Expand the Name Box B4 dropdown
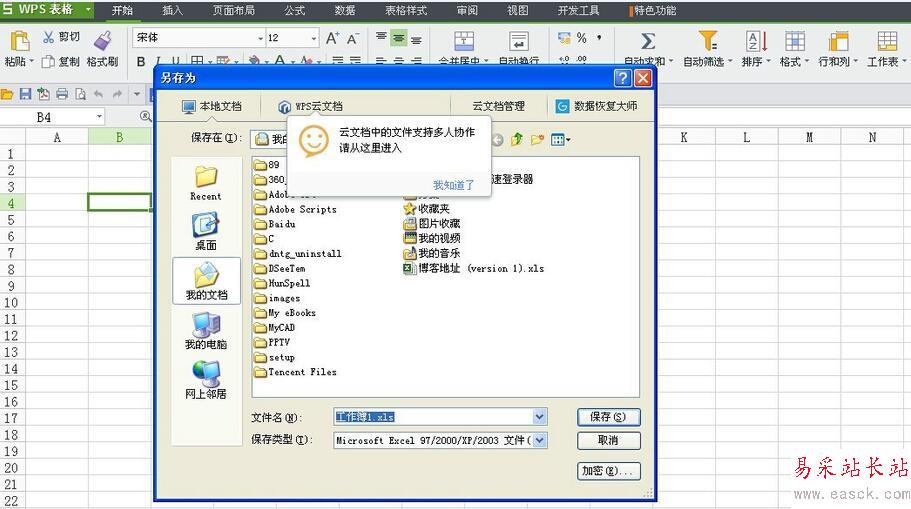 (x=99, y=117)
